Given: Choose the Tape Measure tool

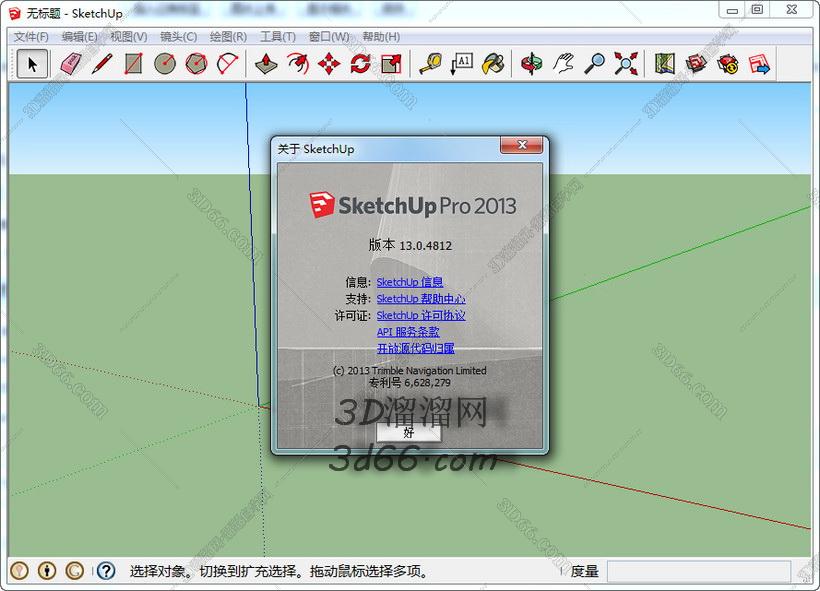Looking at the screenshot, I should click(x=430, y=64).
